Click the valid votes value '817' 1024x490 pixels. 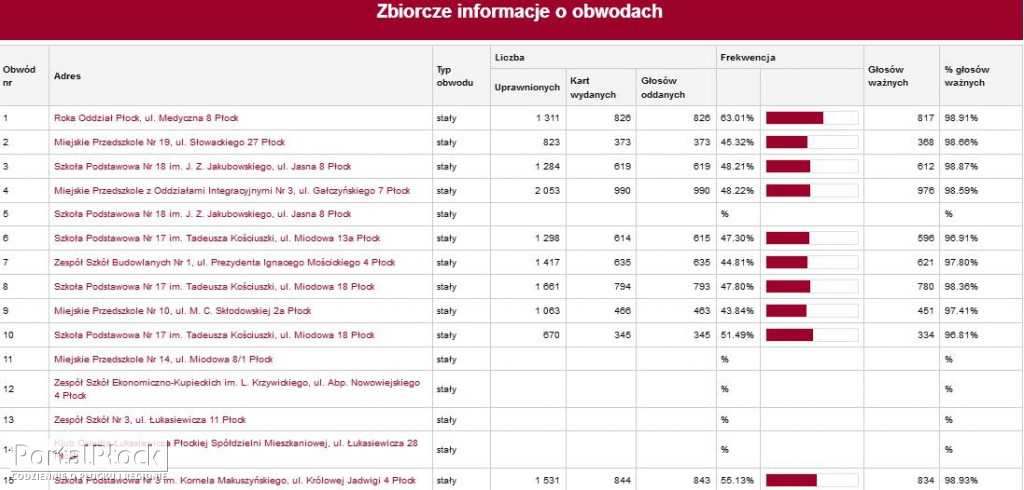925,118
